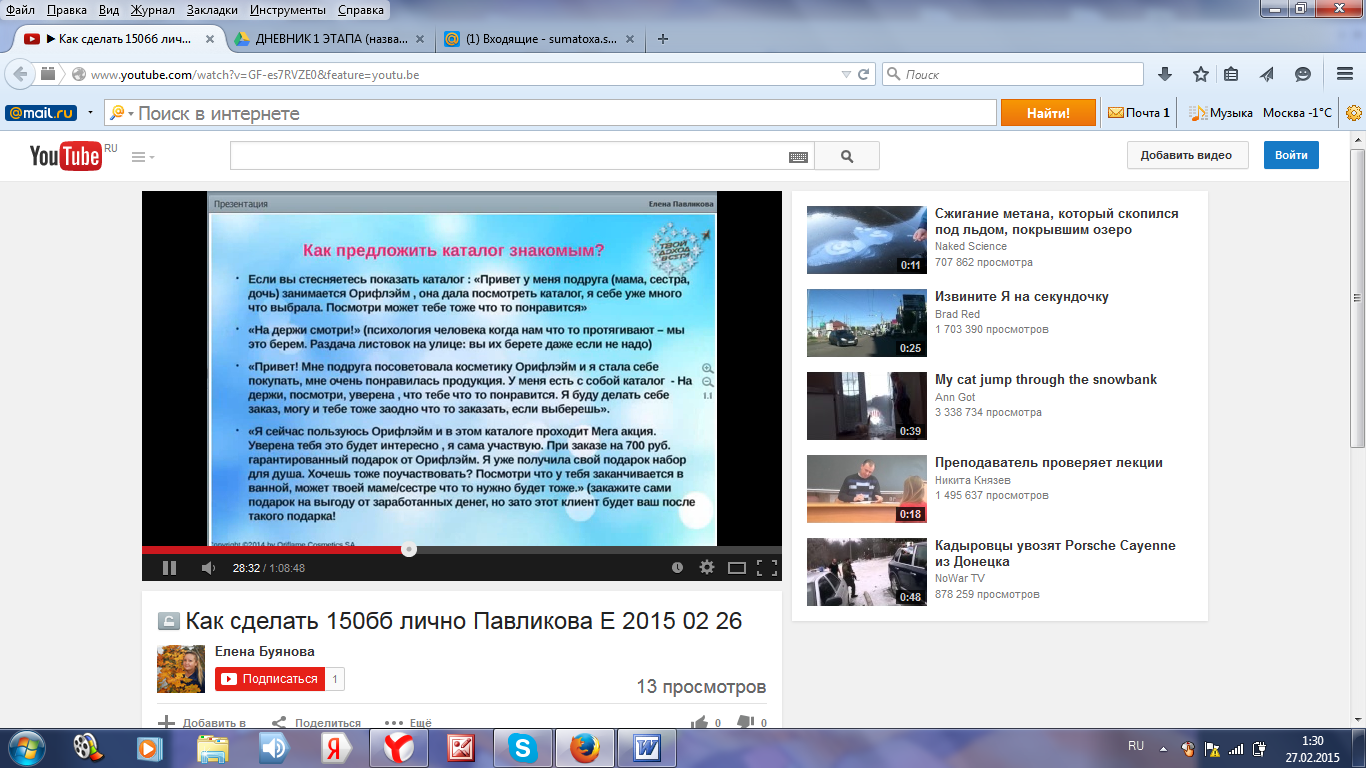This screenshot has width=1366, height=768.
Task: Click 'Москва -1°C' weather item
Action: click(1297, 113)
